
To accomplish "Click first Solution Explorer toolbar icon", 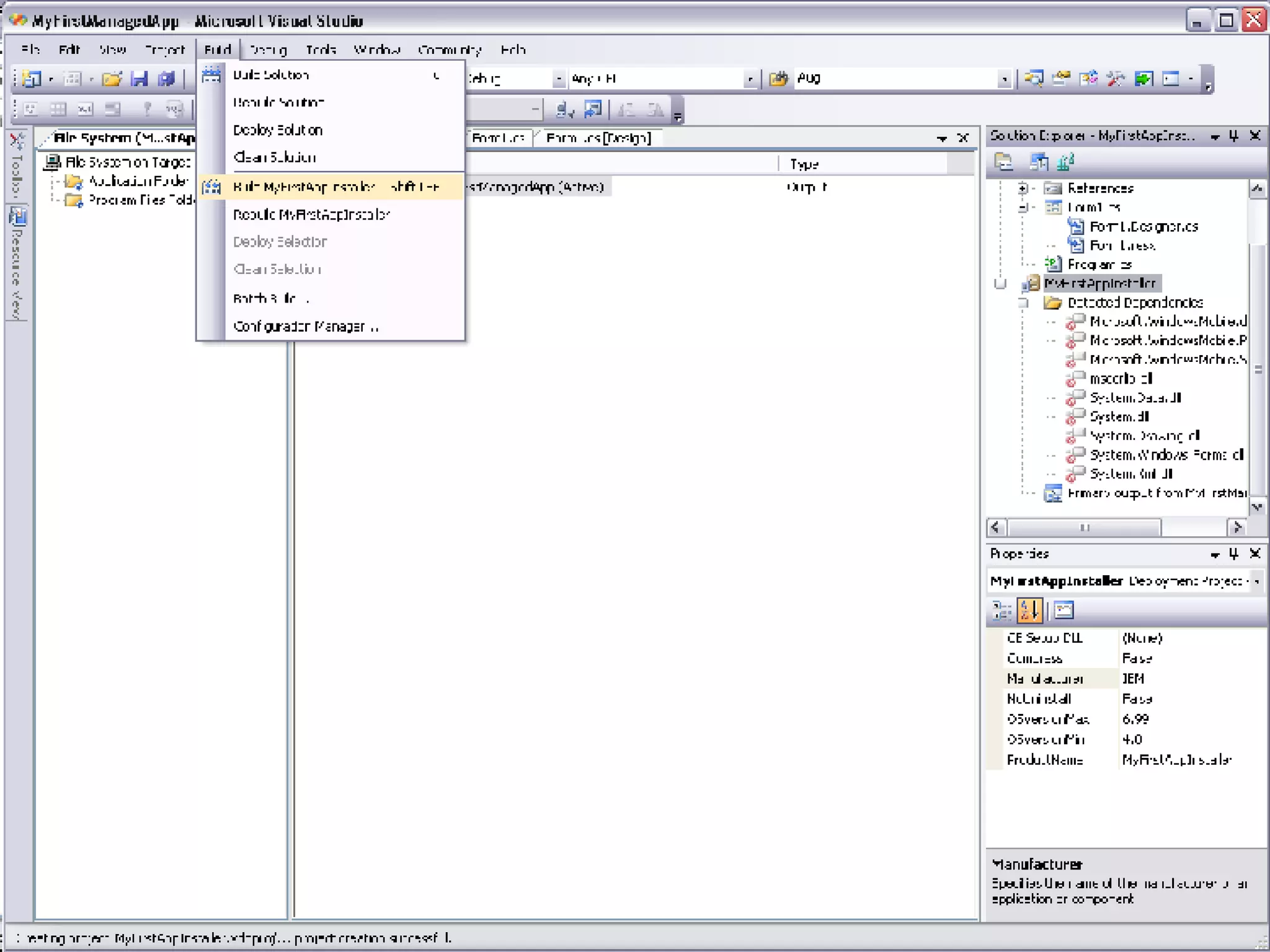I will [1003, 162].
